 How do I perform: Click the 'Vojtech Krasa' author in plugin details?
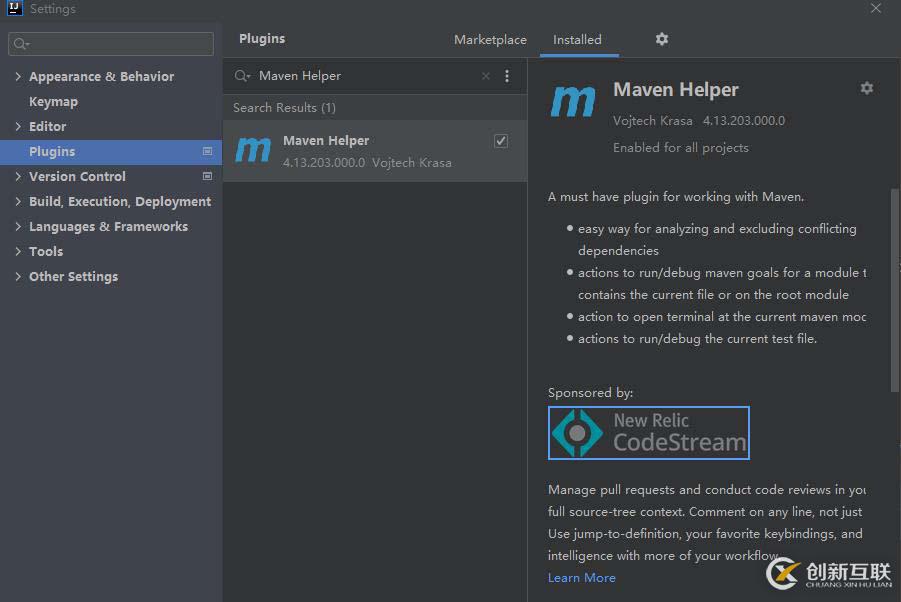point(652,121)
